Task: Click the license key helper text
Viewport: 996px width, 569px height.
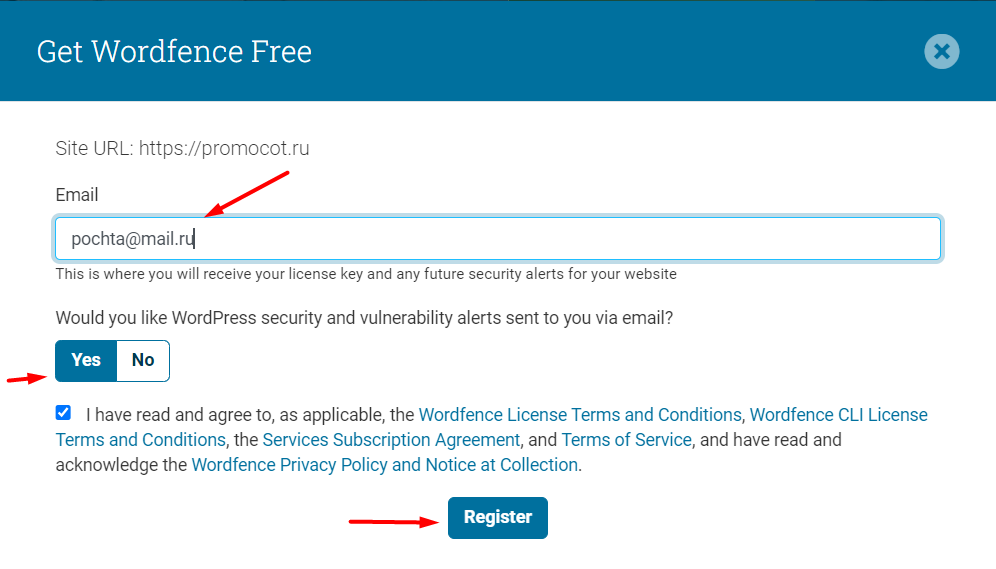Action: (x=366, y=274)
